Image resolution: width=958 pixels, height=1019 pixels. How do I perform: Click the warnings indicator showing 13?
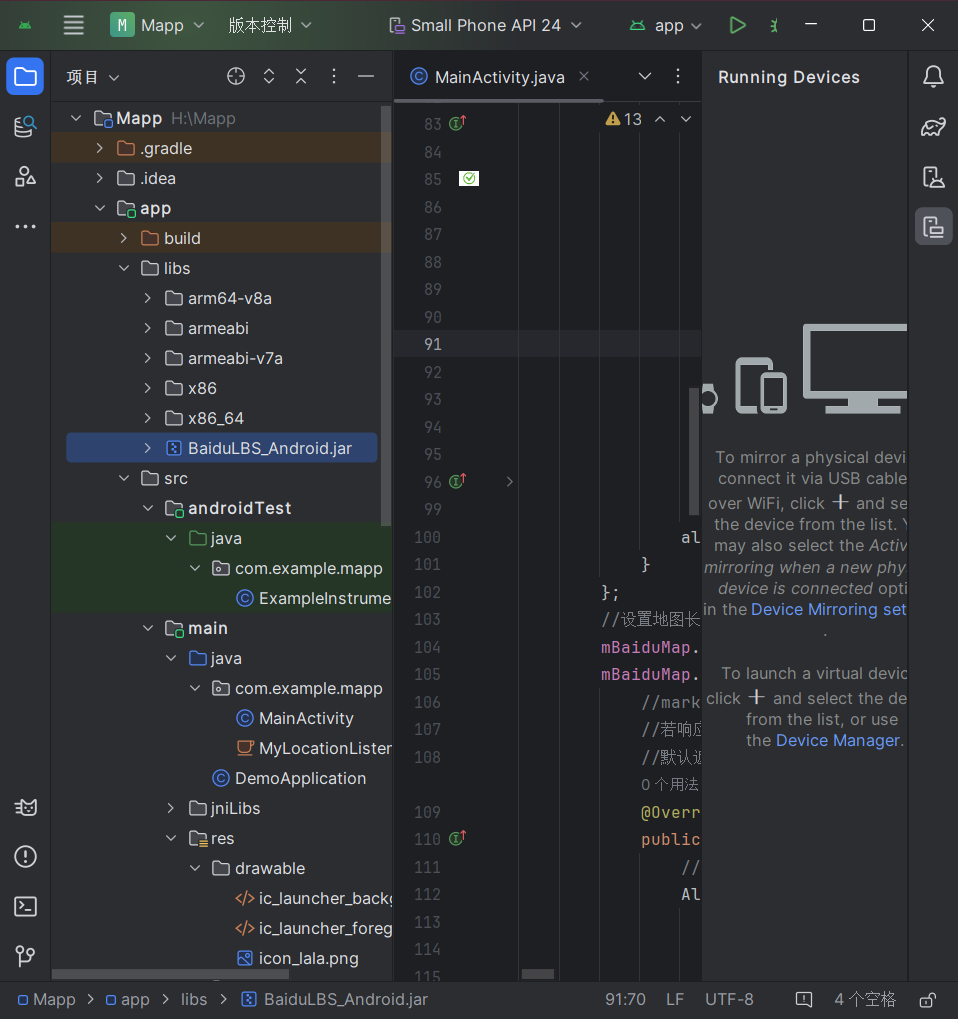623,119
